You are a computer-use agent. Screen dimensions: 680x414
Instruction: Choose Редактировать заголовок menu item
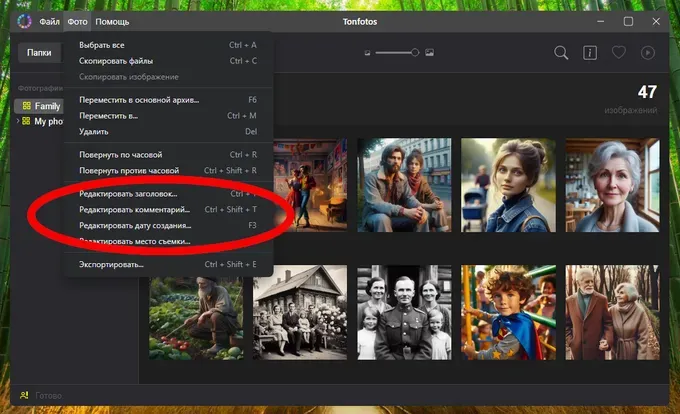point(168,194)
